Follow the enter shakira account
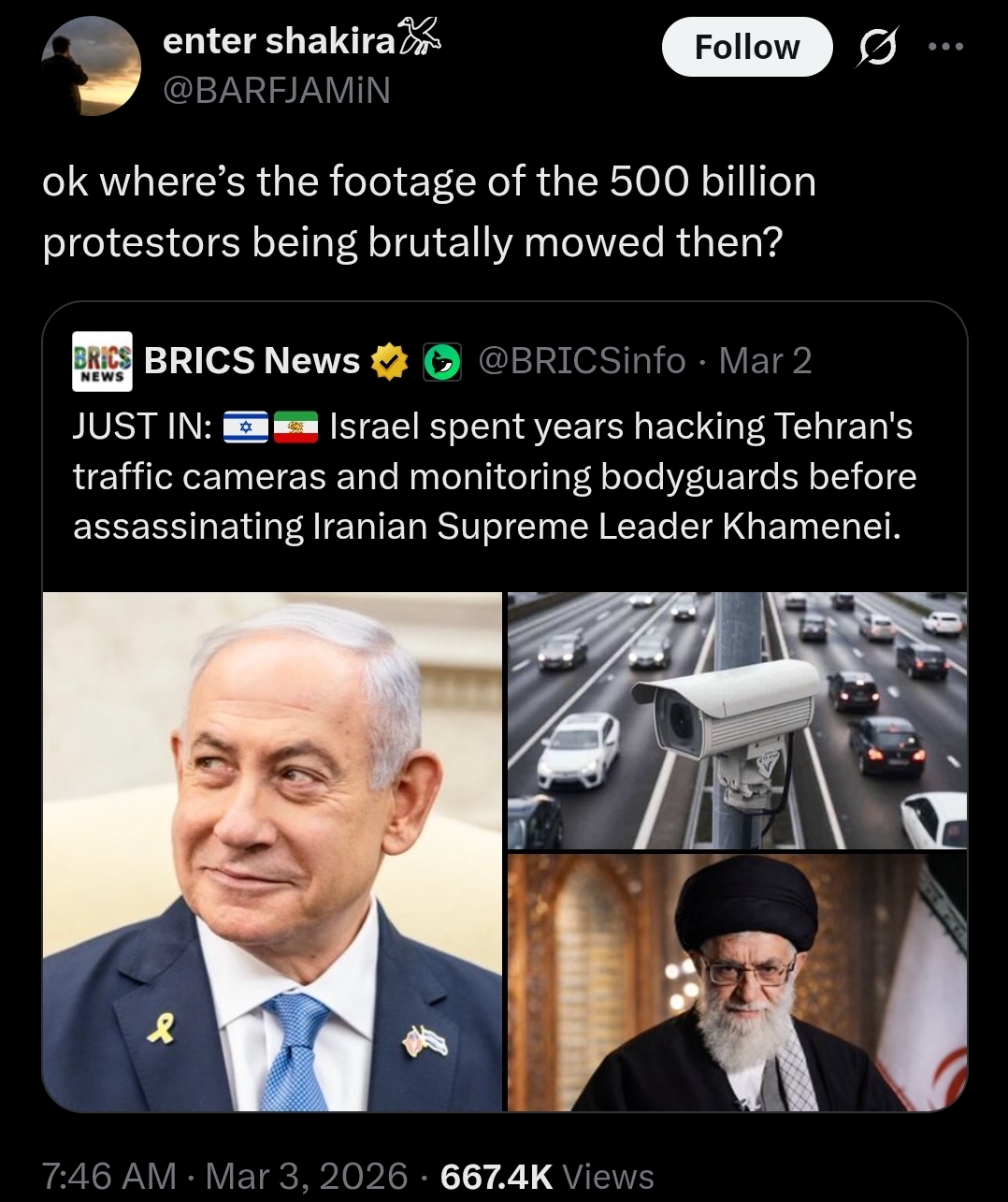The width and height of the screenshot is (1008, 1202). tap(747, 47)
